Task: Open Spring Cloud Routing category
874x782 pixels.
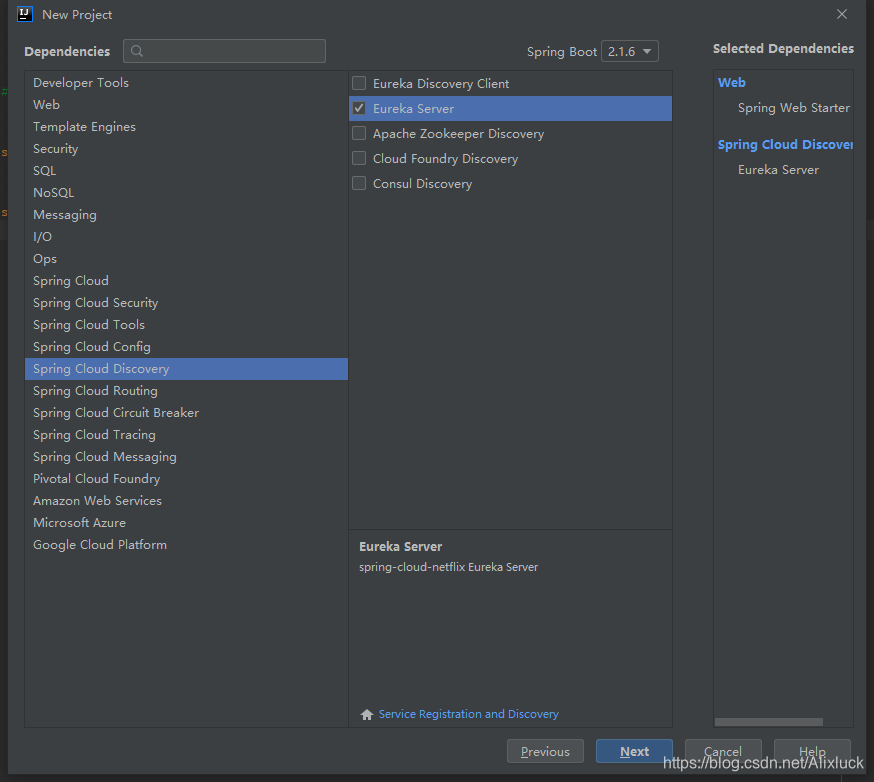Action: [x=186, y=391]
